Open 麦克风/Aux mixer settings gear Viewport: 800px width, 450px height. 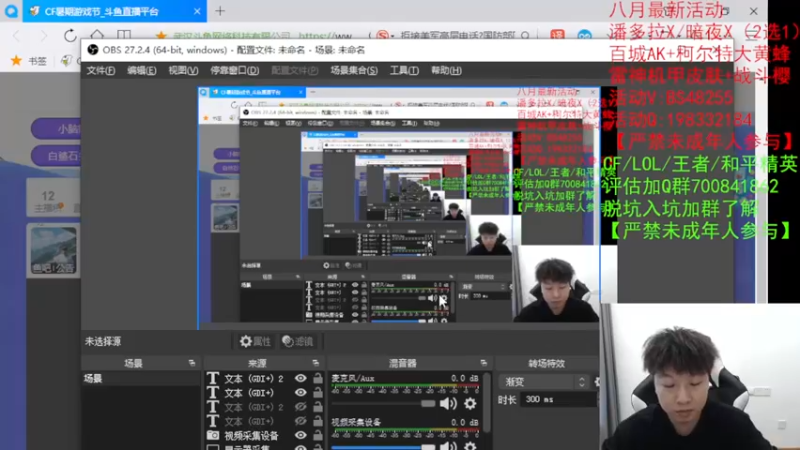470,404
